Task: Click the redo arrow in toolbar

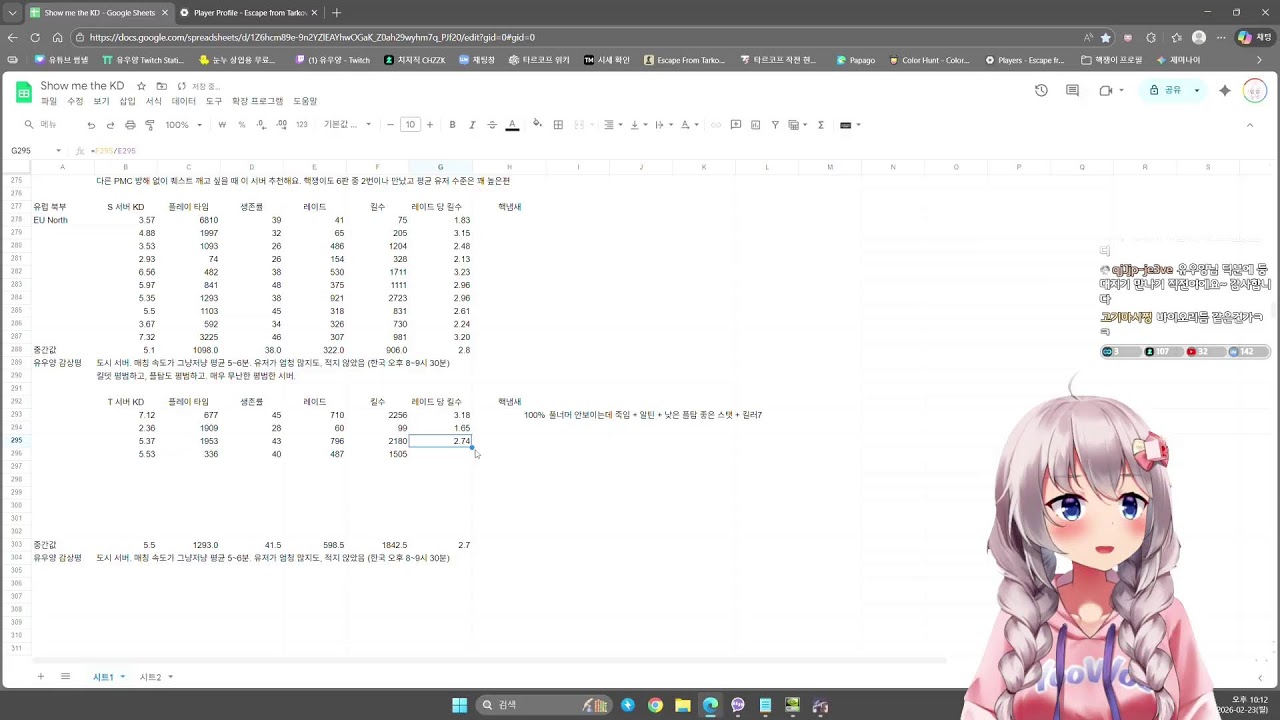Action: (110, 125)
